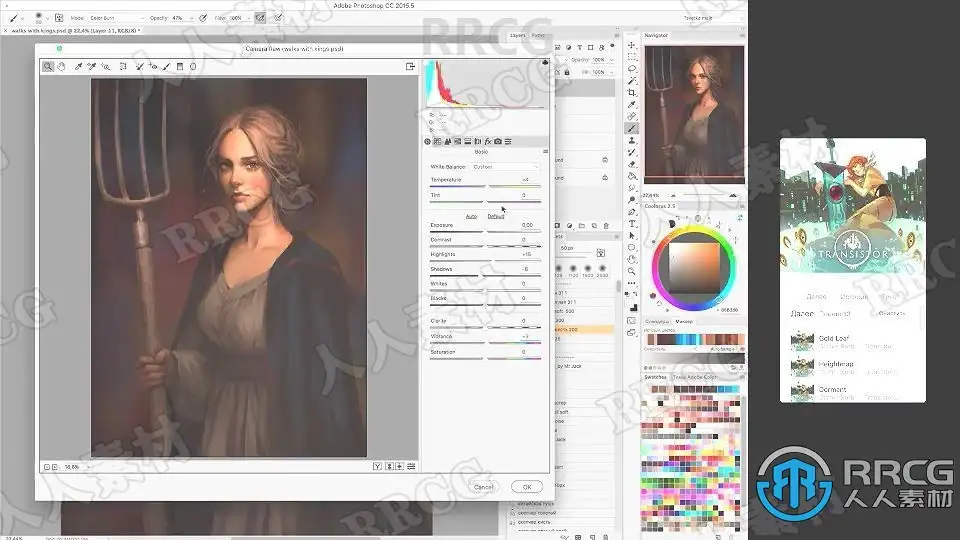Open the Effects fx panel tab icon
The width and height of the screenshot is (960, 540).
488,141
